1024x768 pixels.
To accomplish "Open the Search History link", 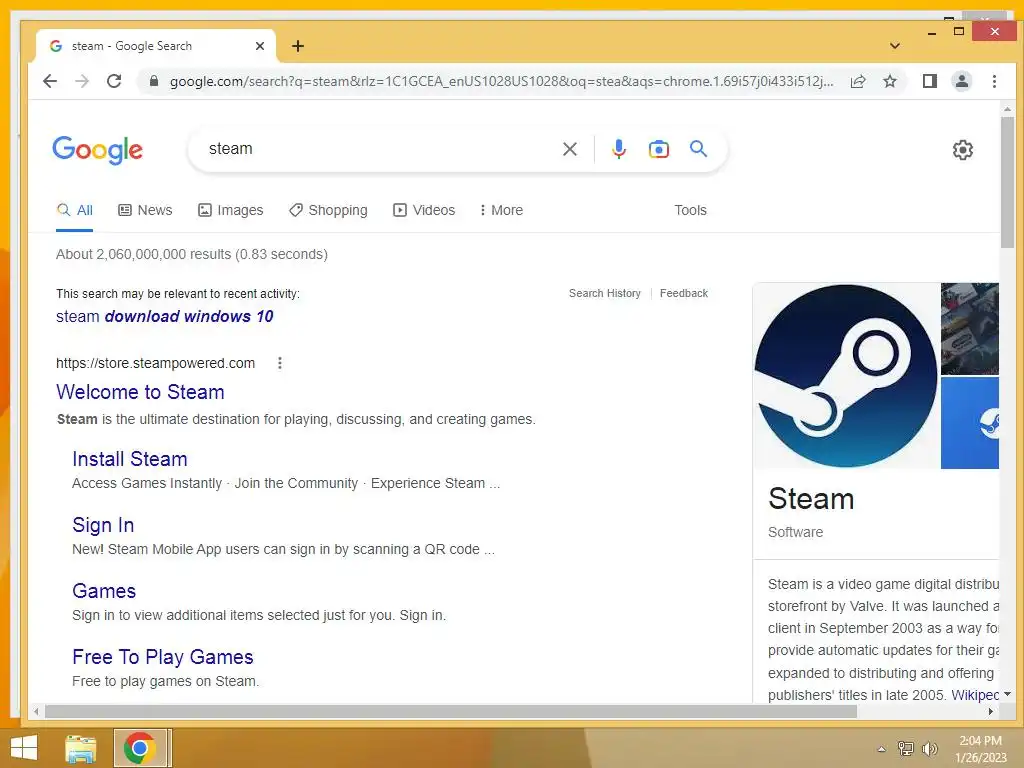I will pos(605,293).
